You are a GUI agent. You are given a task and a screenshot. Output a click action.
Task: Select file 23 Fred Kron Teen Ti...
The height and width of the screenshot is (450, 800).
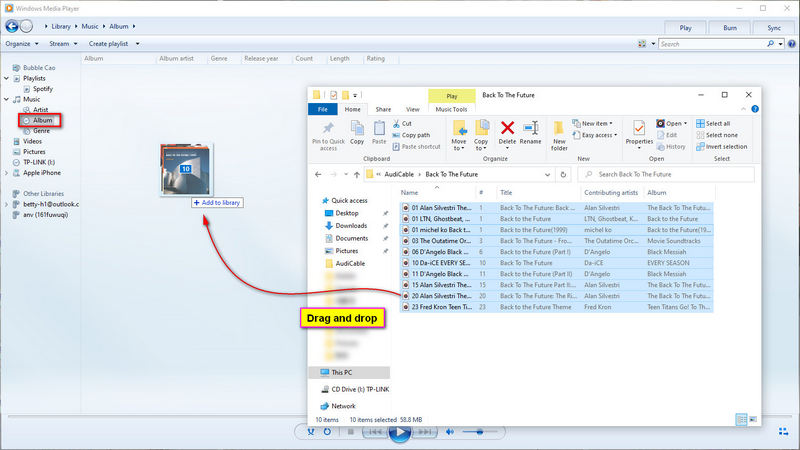(556, 307)
